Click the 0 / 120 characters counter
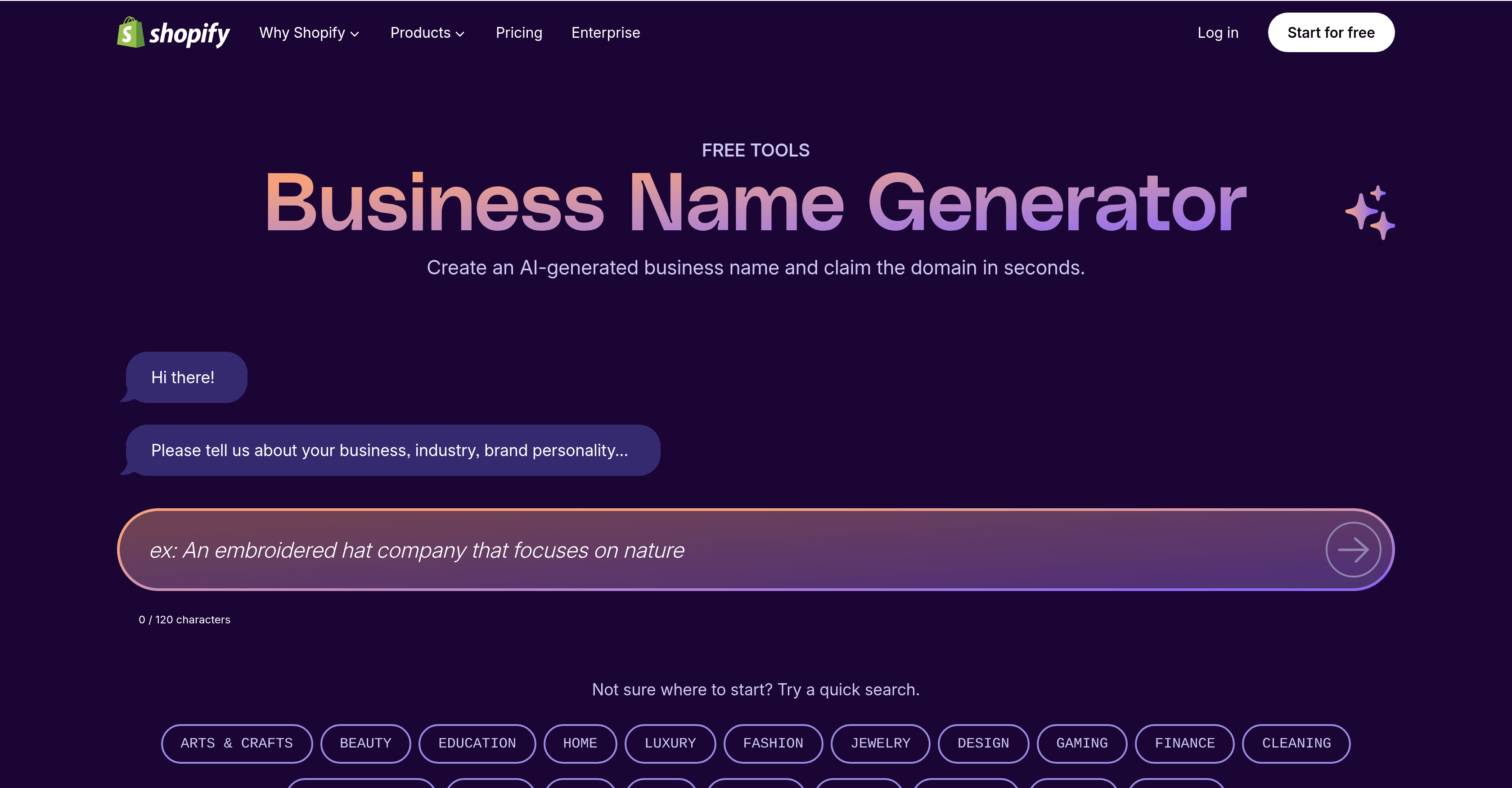The image size is (1512, 788). point(184,620)
